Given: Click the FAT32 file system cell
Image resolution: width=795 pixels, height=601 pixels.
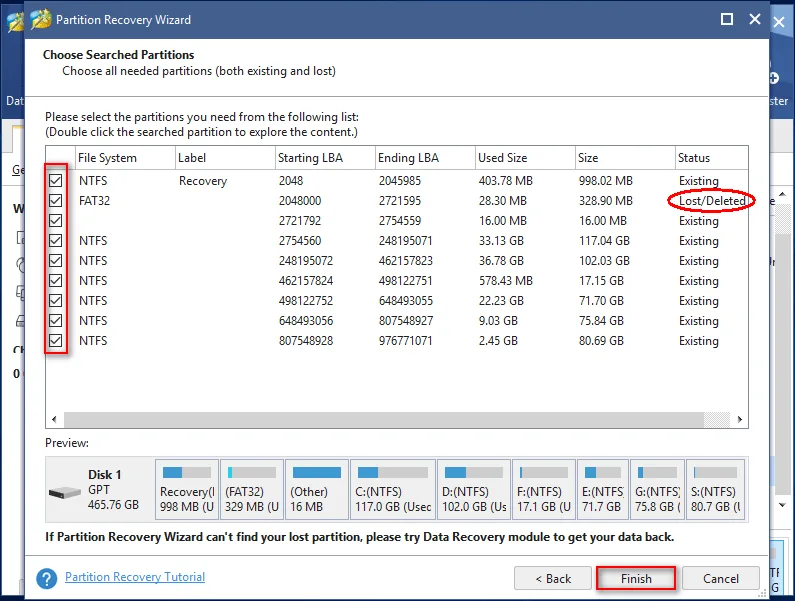Looking at the screenshot, I should [94, 201].
